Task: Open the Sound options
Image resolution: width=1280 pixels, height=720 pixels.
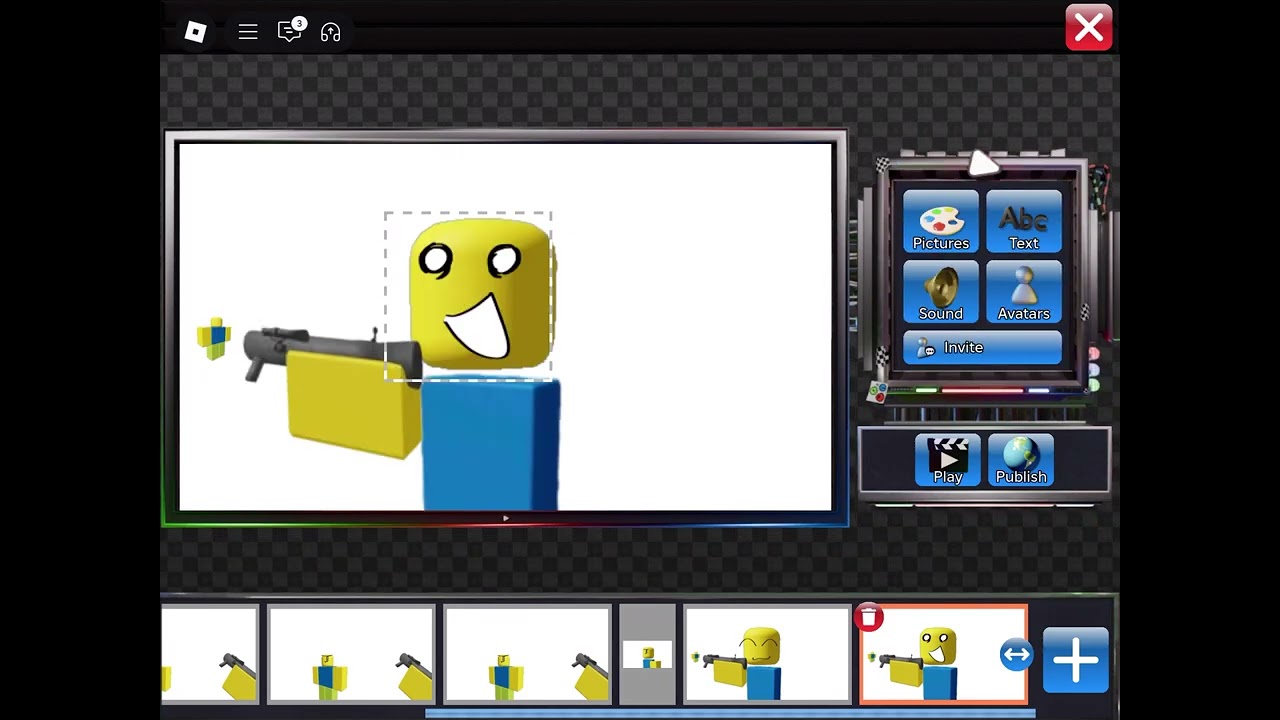Action: (941, 292)
